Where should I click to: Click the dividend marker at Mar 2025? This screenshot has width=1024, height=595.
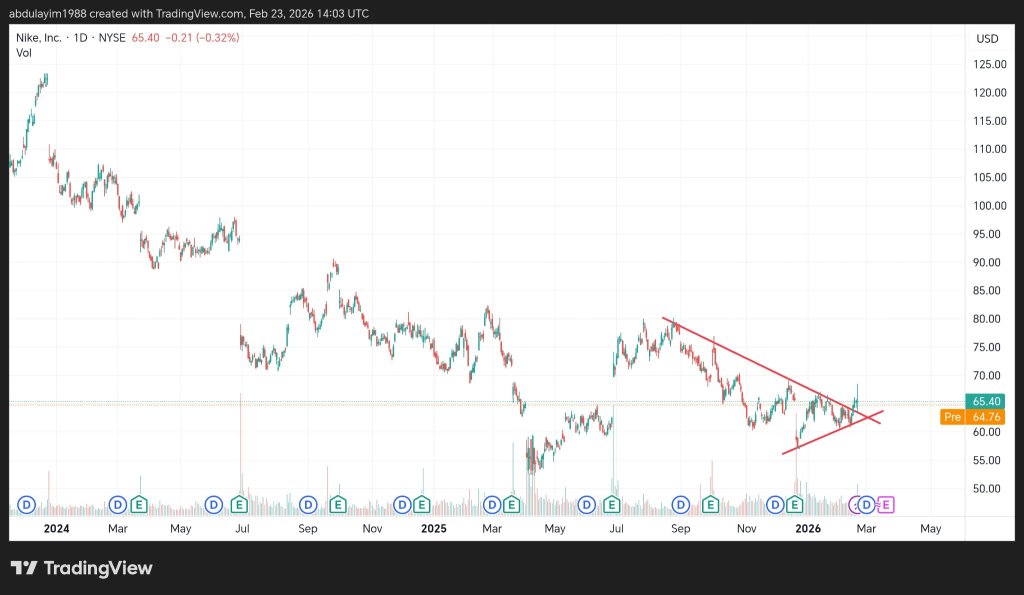tap(492, 505)
